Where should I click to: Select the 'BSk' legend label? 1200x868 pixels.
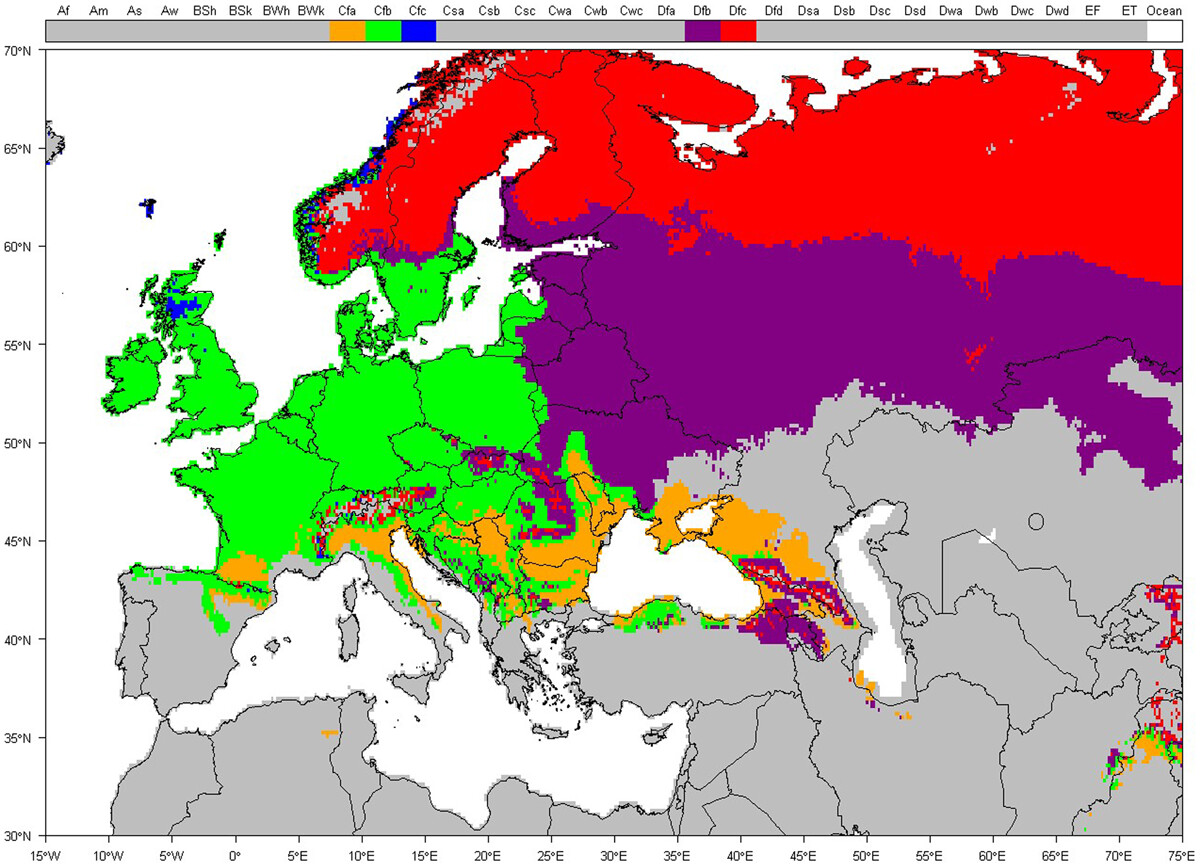(241, 11)
